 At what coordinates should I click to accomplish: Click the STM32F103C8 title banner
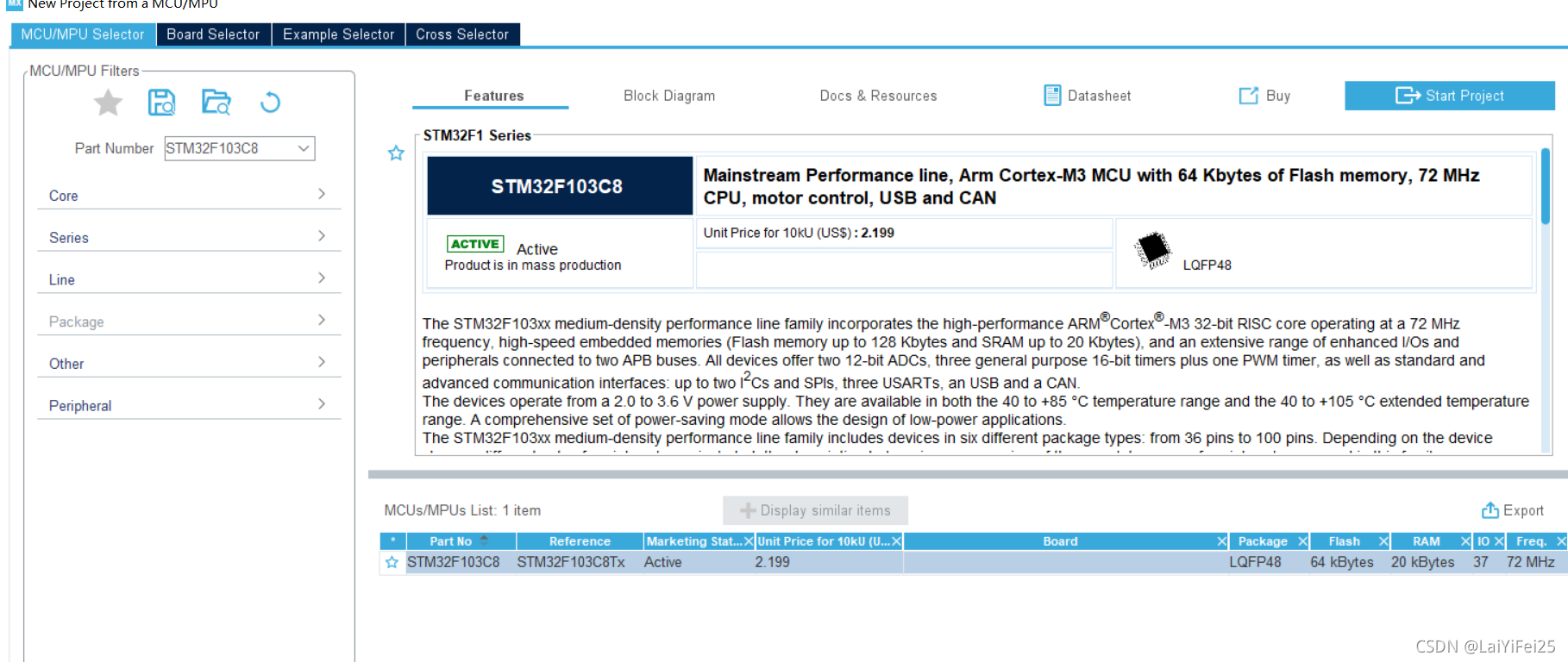560,185
